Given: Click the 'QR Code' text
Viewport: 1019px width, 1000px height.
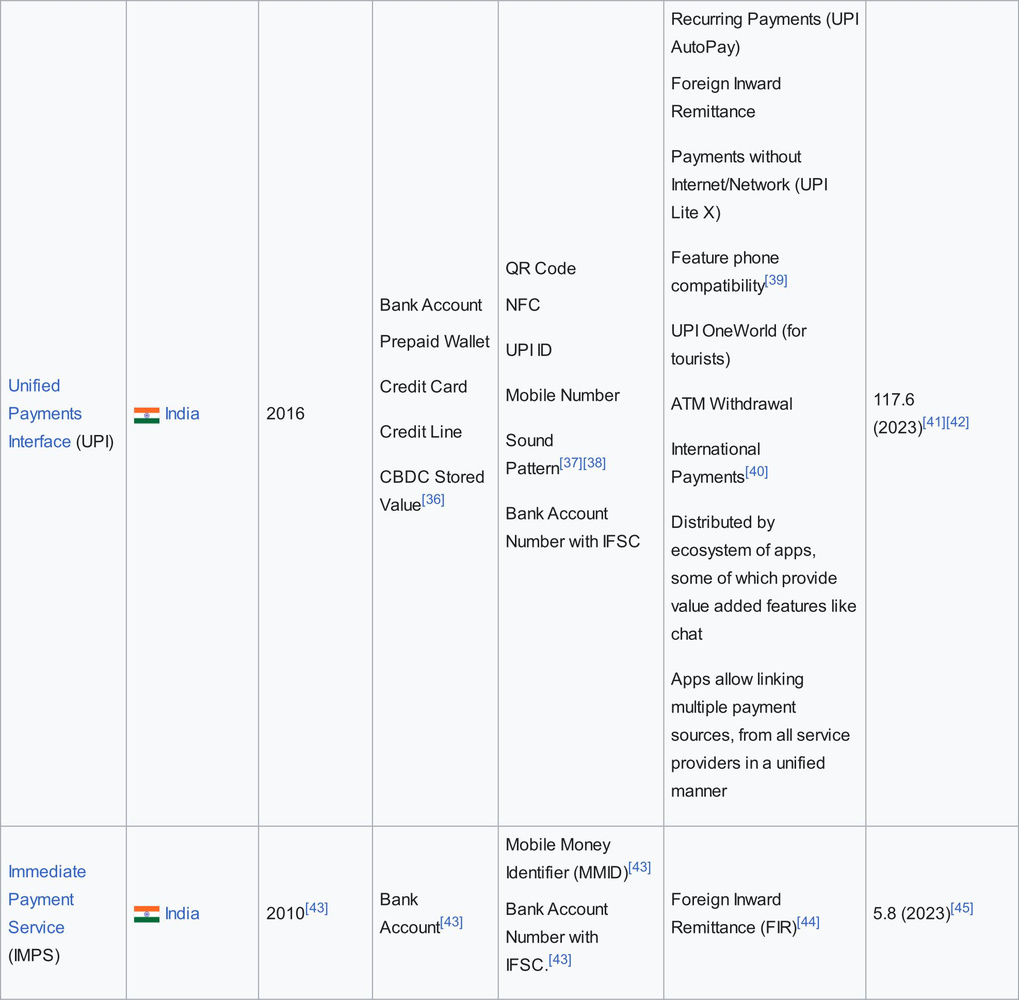Looking at the screenshot, I should 541,268.
